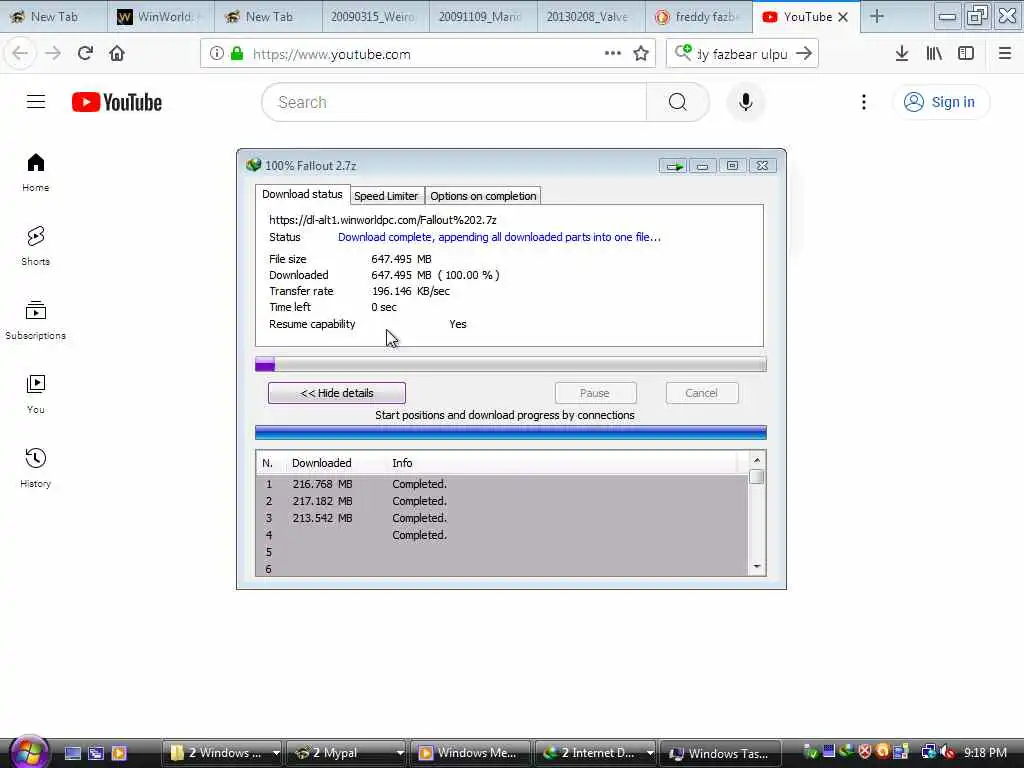Open the You section in sidebar
Viewport: 1024px width, 768px height.
[35, 394]
